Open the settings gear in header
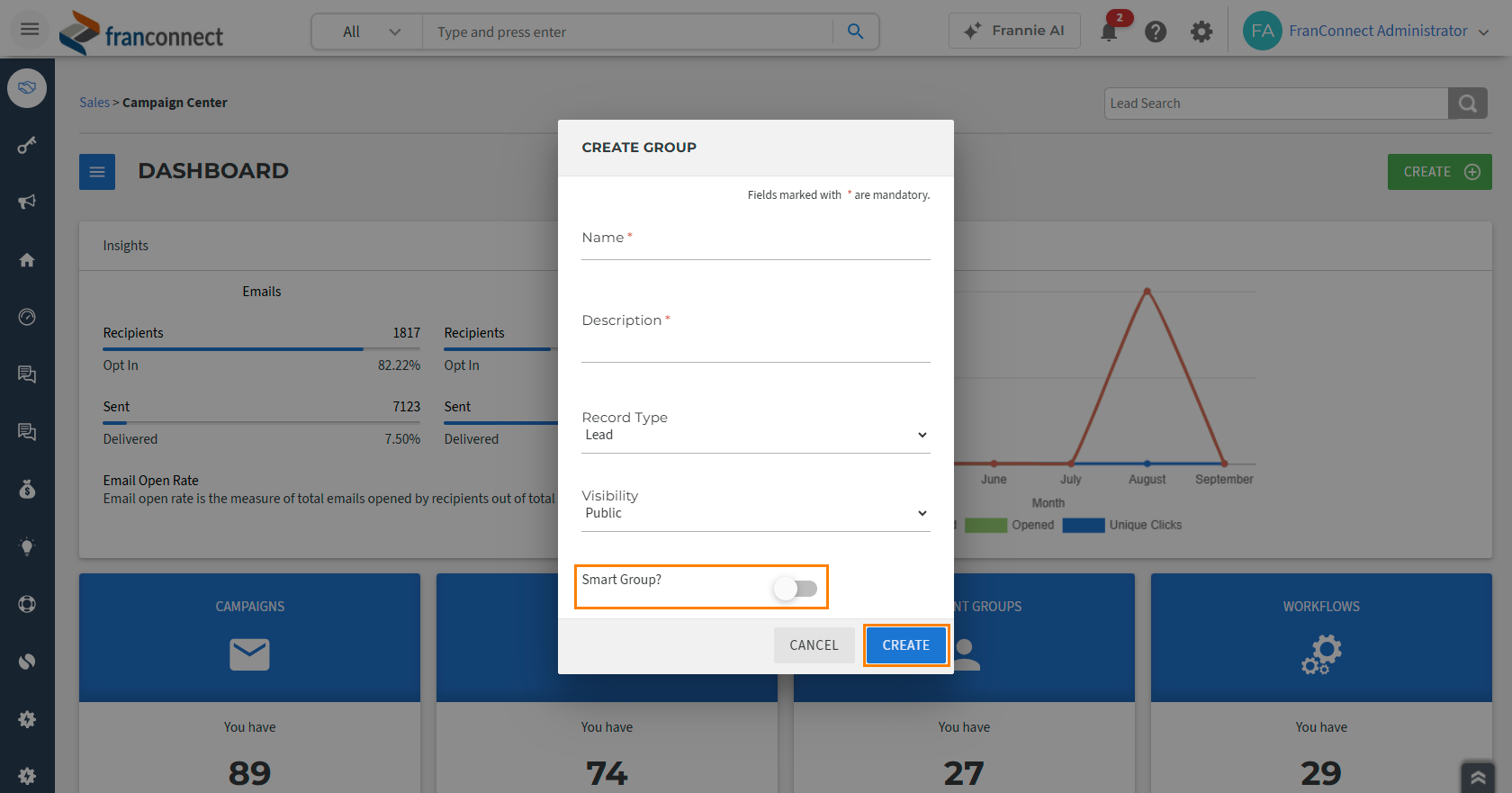 click(x=1201, y=32)
